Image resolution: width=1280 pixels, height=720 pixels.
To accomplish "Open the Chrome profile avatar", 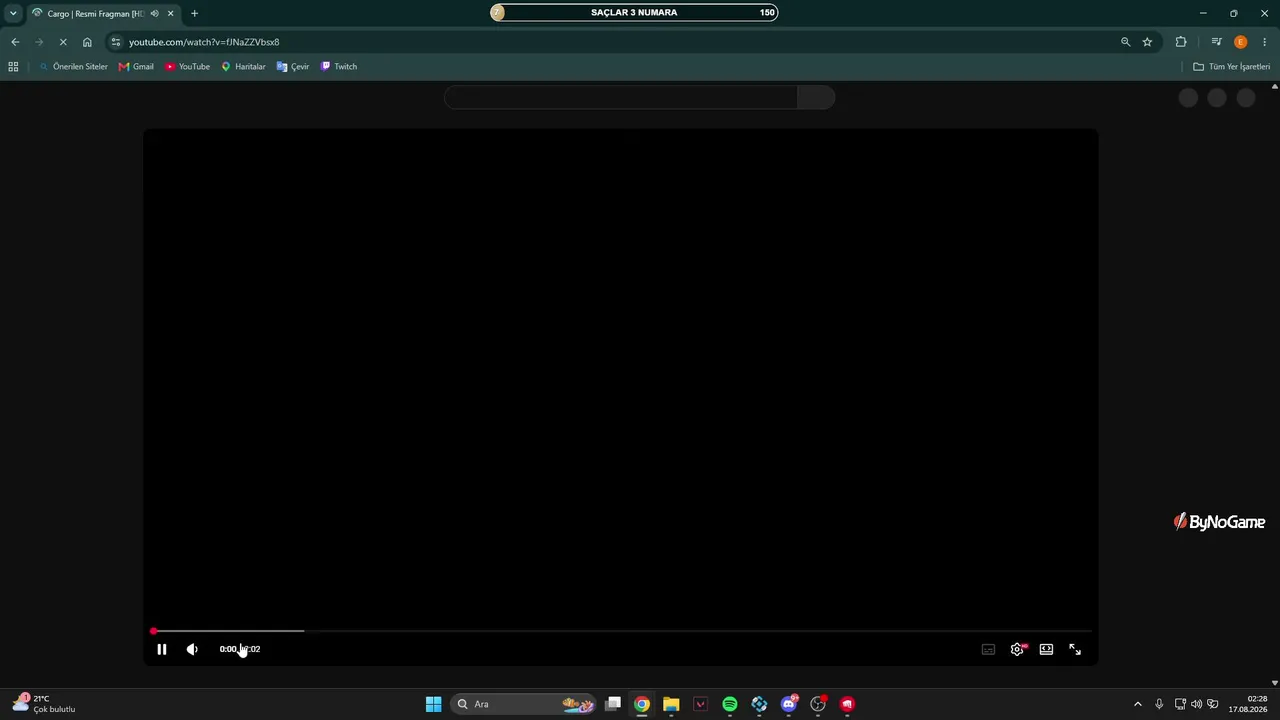I will [x=1241, y=42].
